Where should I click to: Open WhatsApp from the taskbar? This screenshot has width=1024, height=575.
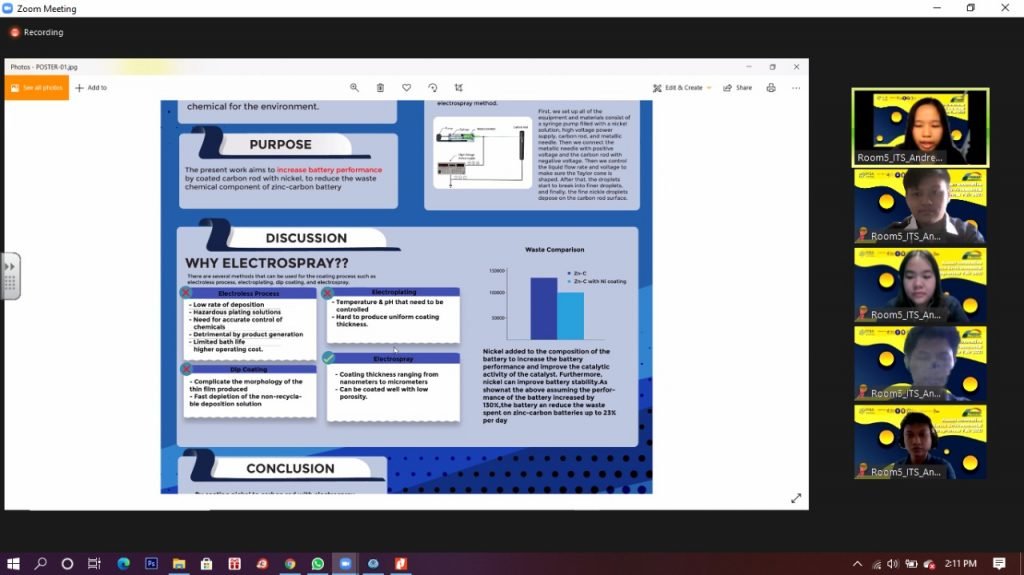click(x=317, y=564)
